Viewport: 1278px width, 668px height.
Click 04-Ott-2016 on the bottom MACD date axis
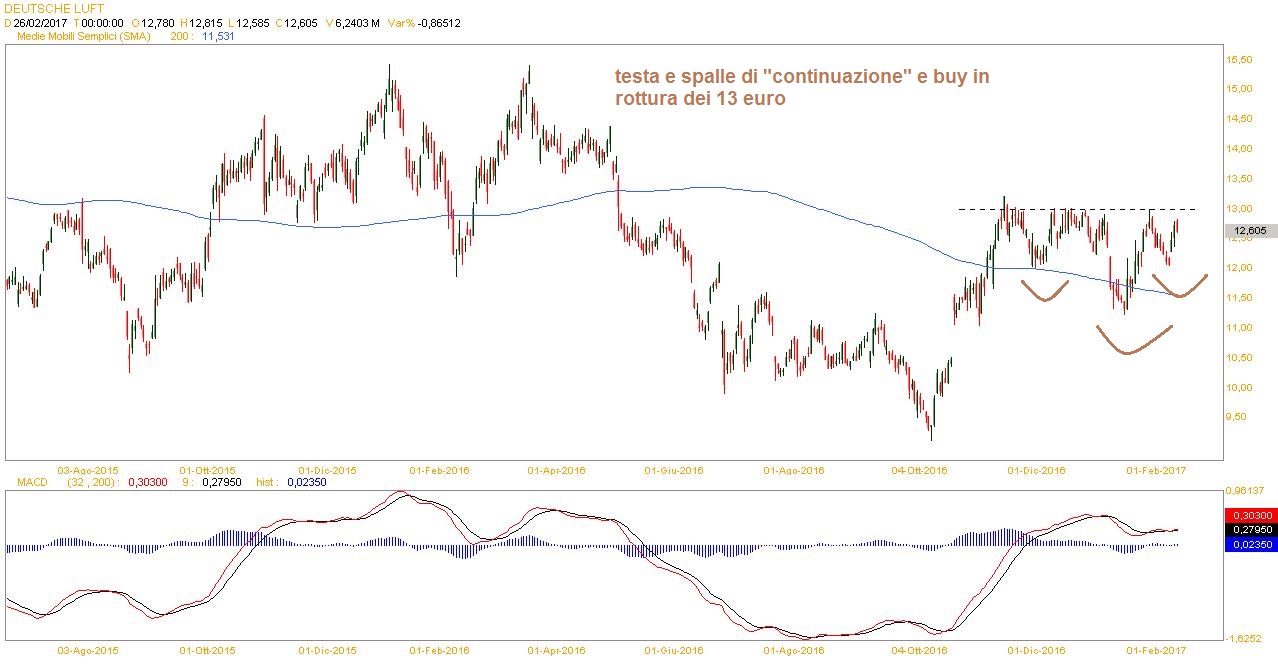click(x=919, y=650)
